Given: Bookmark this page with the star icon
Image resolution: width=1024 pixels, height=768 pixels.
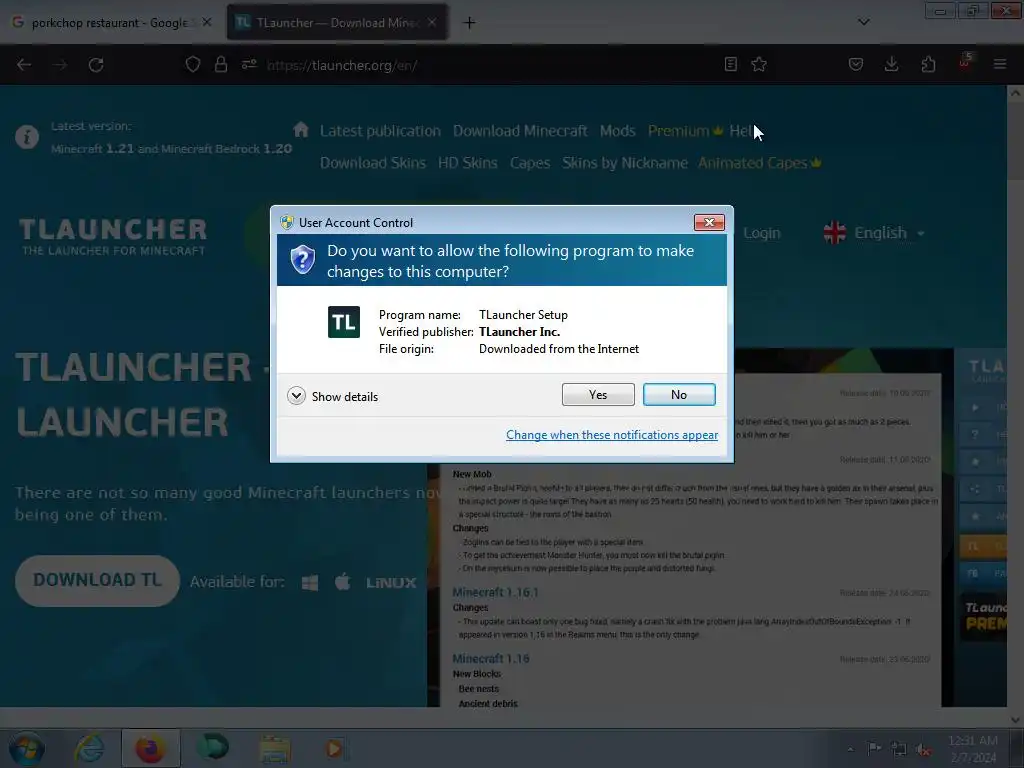Looking at the screenshot, I should [x=759, y=64].
